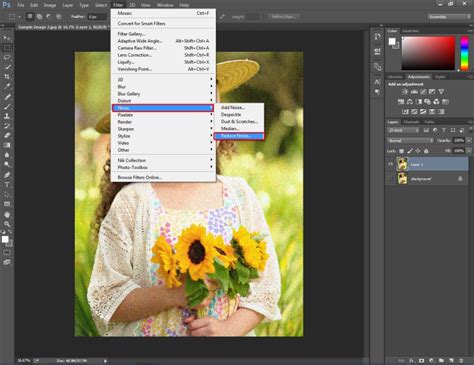This screenshot has width=474, height=365.
Task: Select the Rectangle shape tool
Action: [x=7, y=204]
